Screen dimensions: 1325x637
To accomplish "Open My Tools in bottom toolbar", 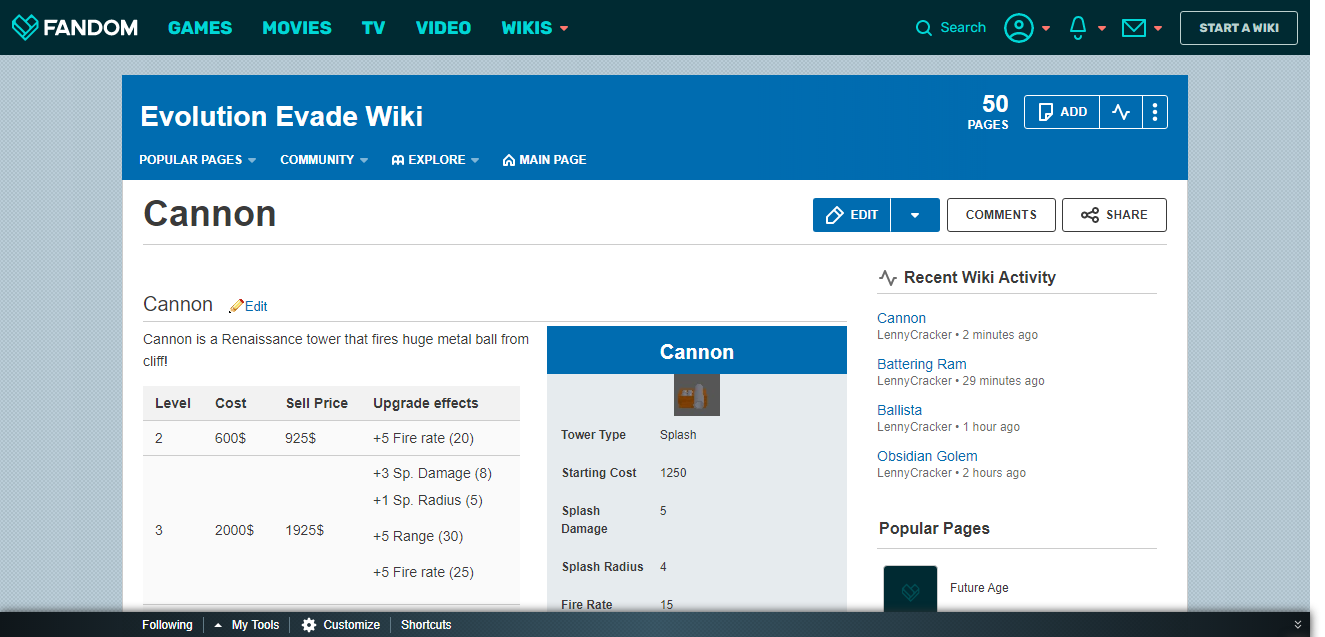I will (255, 625).
